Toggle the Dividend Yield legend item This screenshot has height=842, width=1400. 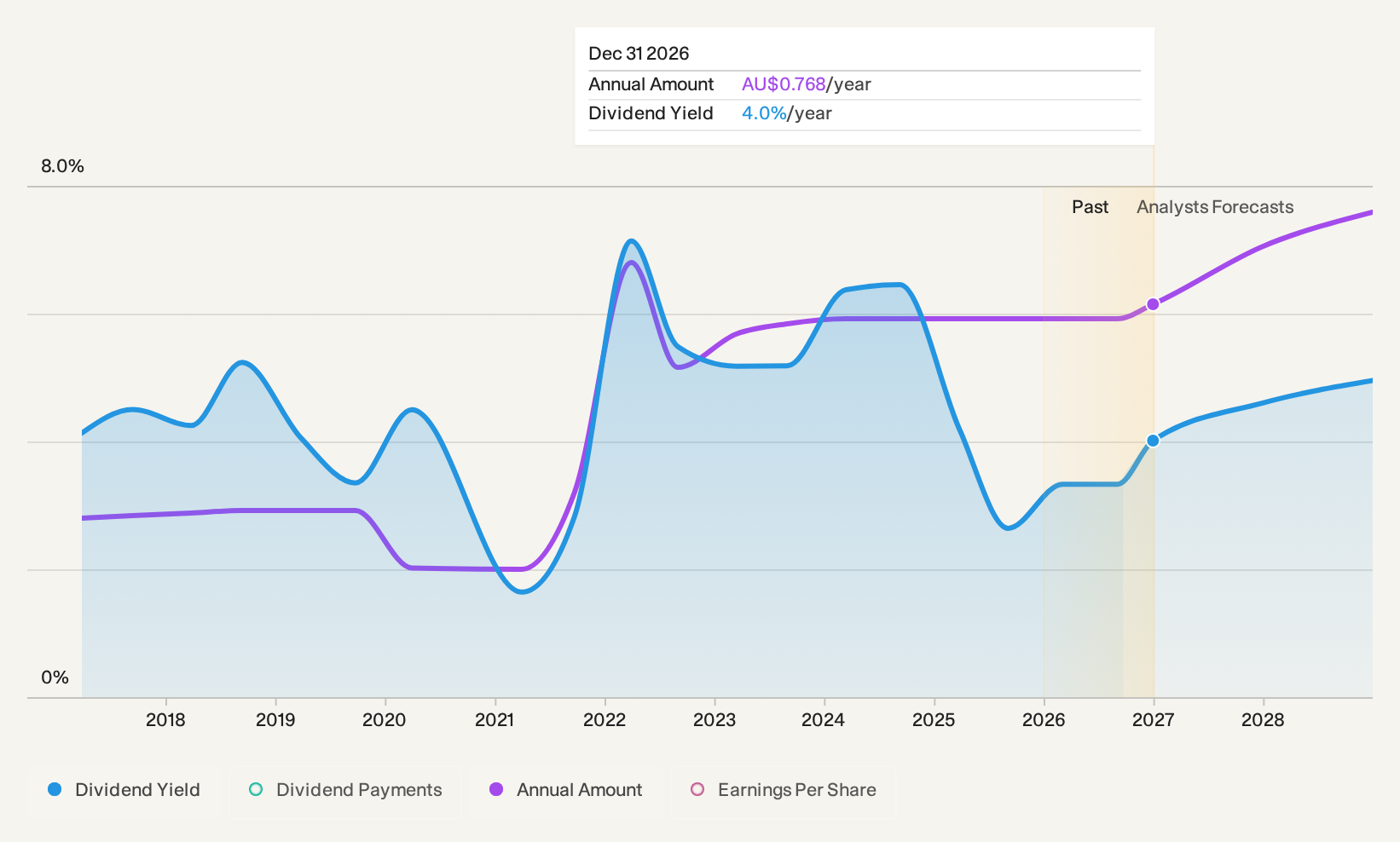124,790
